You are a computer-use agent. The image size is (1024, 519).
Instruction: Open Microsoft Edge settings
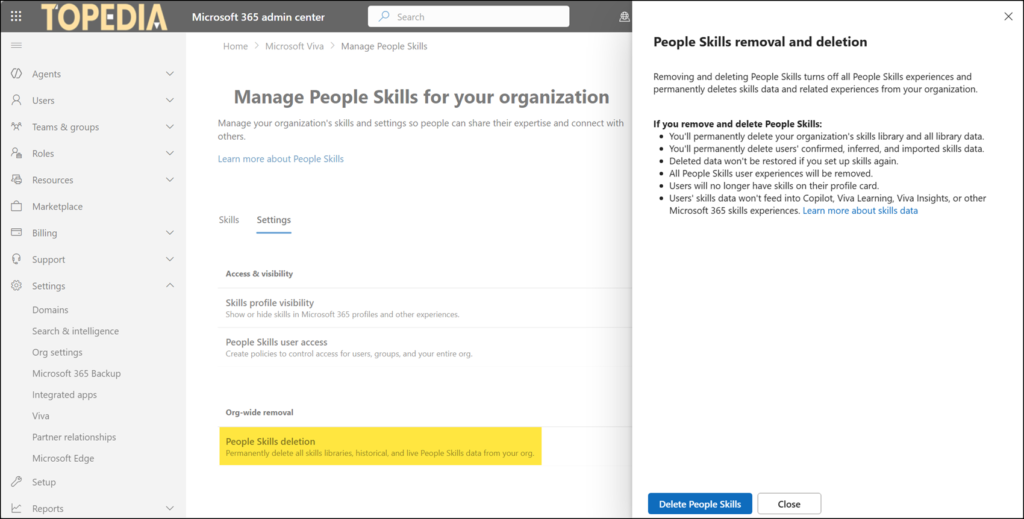(63, 458)
